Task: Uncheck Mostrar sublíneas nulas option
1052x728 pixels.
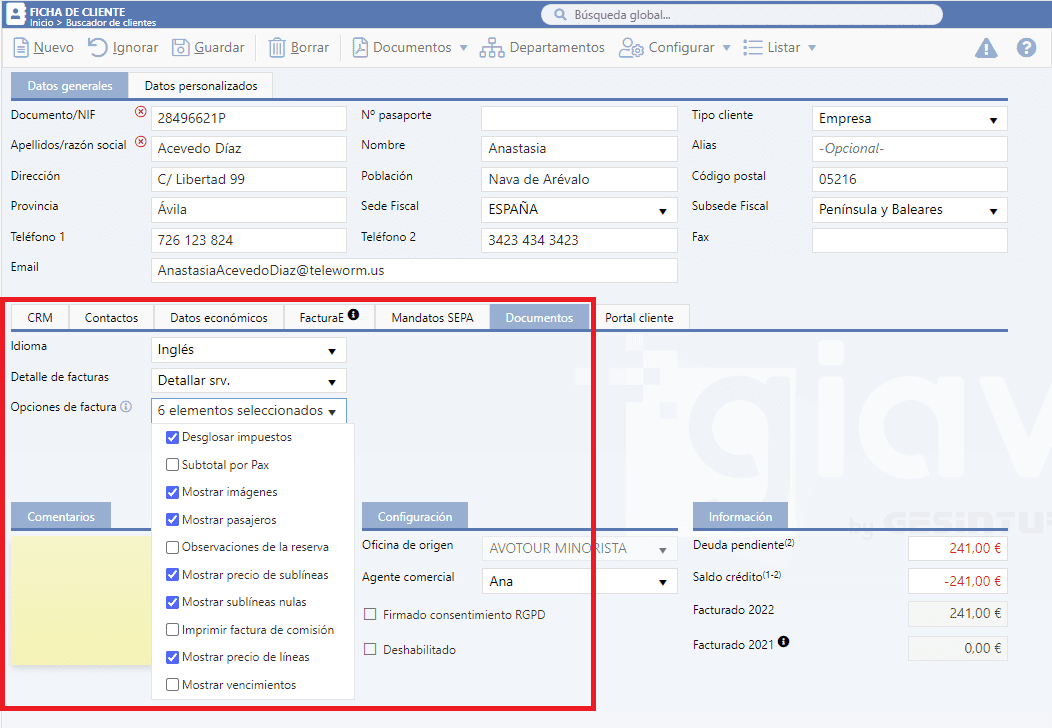Action: click(172, 602)
